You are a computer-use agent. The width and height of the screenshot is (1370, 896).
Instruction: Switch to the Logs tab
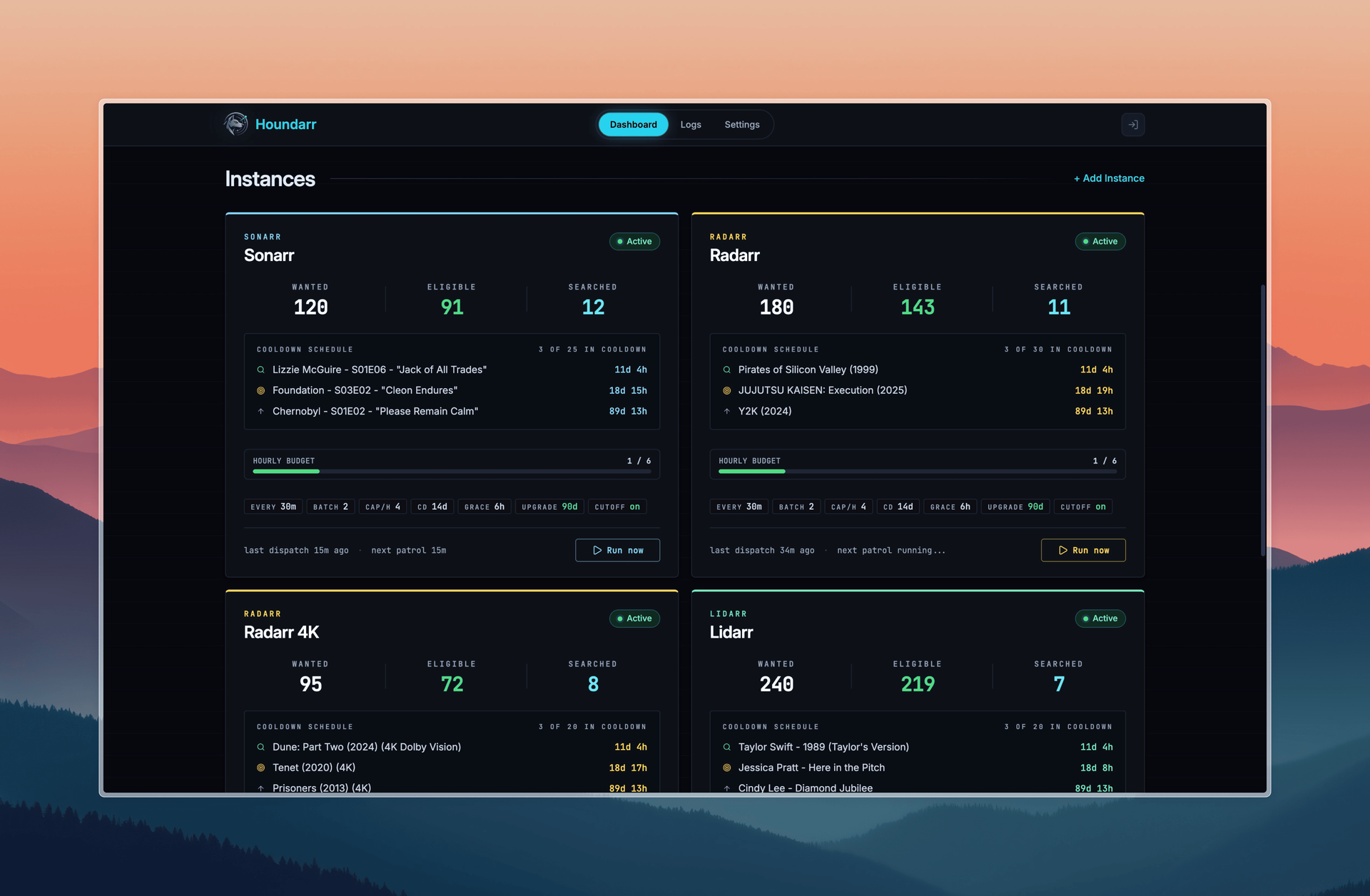(x=690, y=124)
